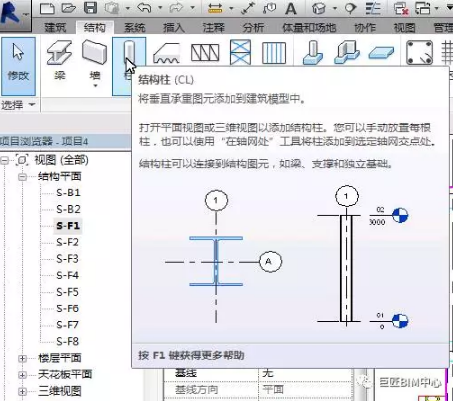Open the S-B1 structural plan view

click(x=68, y=193)
